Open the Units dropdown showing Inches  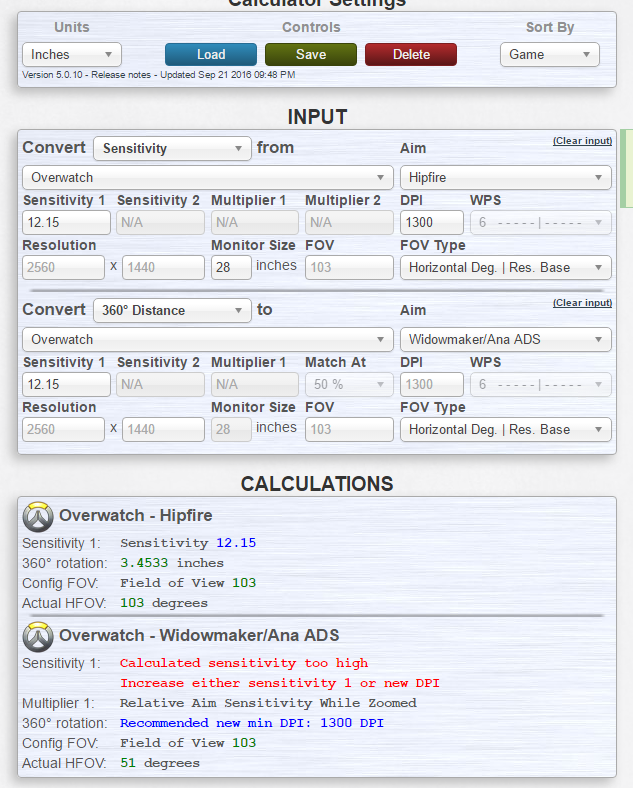tap(72, 54)
